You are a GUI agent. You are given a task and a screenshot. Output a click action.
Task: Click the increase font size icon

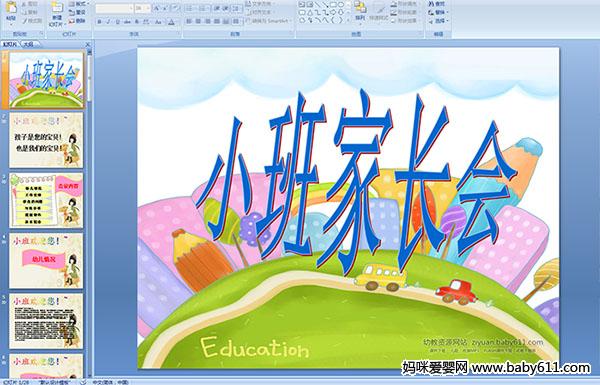[156, 8]
